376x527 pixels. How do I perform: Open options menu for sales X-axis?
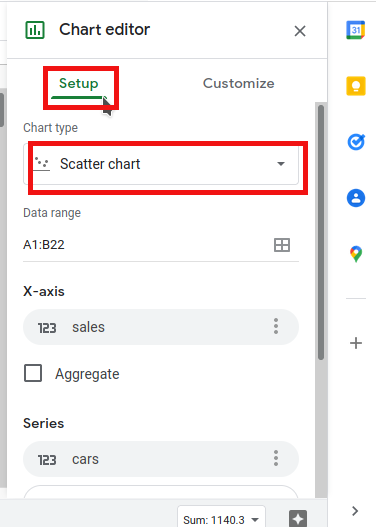276,326
